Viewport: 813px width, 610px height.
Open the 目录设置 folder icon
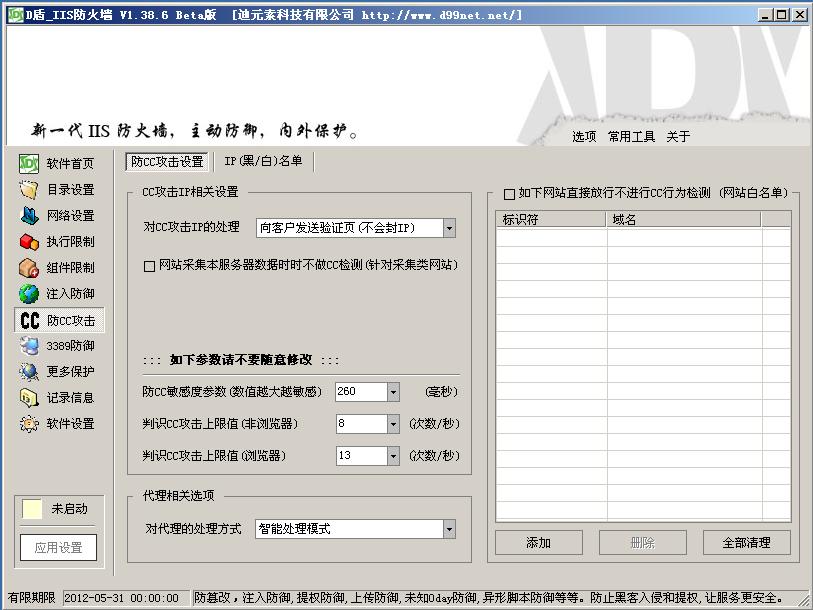click(29, 190)
